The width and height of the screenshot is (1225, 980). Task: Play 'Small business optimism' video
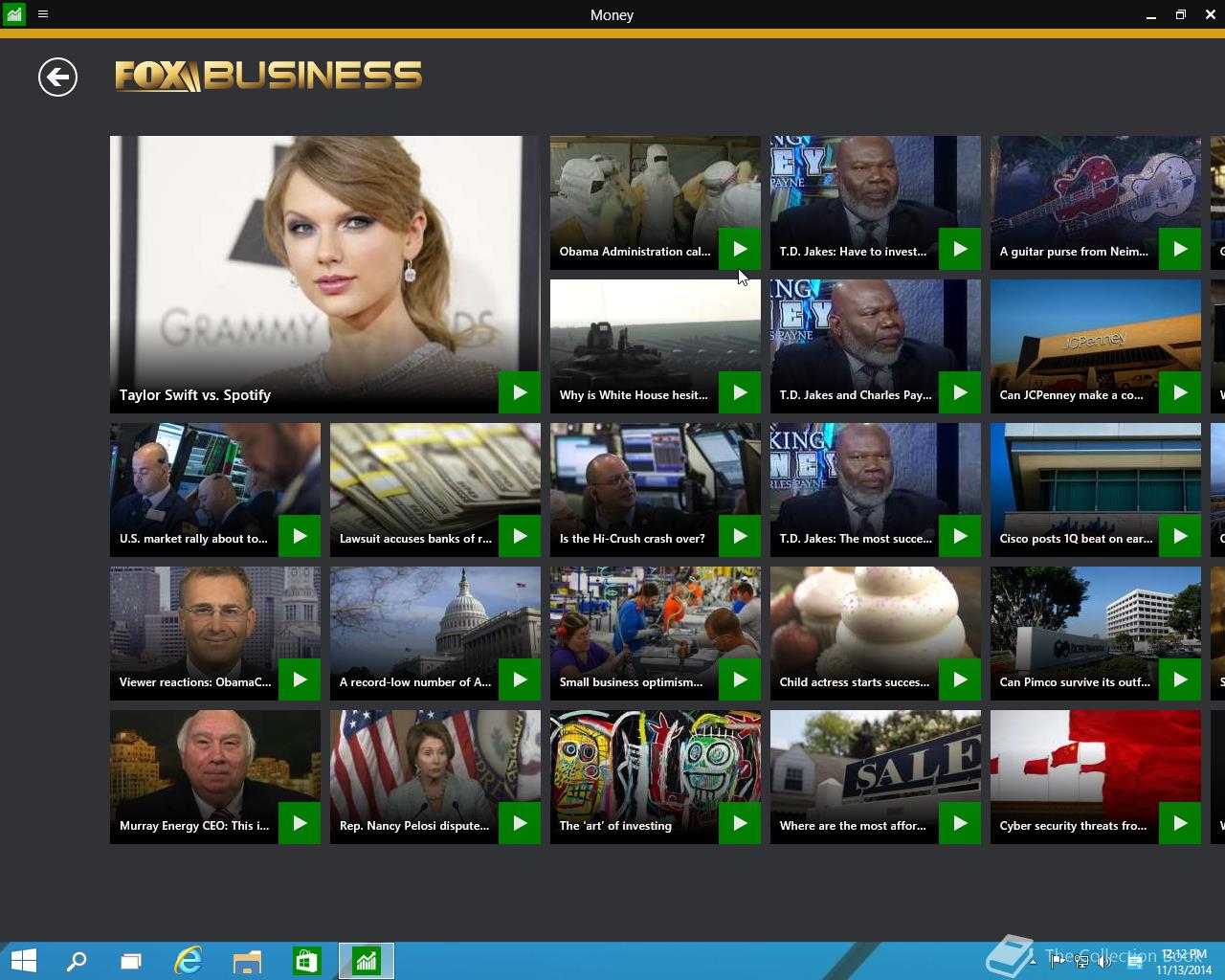pos(740,679)
